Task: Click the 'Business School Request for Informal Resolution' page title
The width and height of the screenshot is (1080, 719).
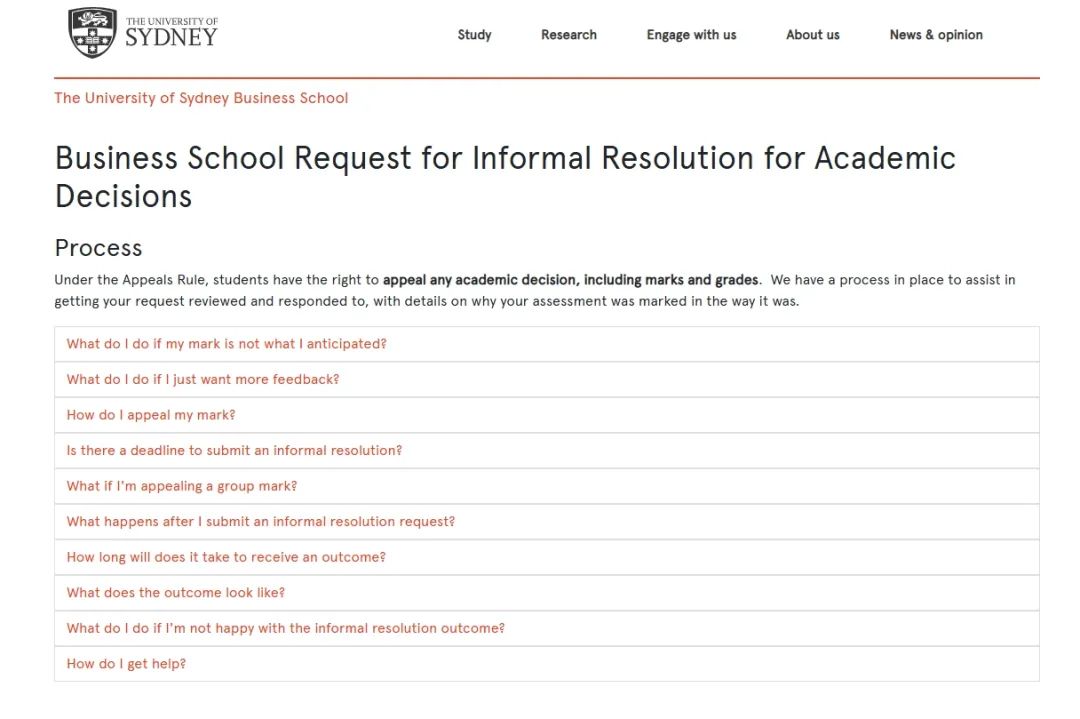Action: click(x=505, y=177)
